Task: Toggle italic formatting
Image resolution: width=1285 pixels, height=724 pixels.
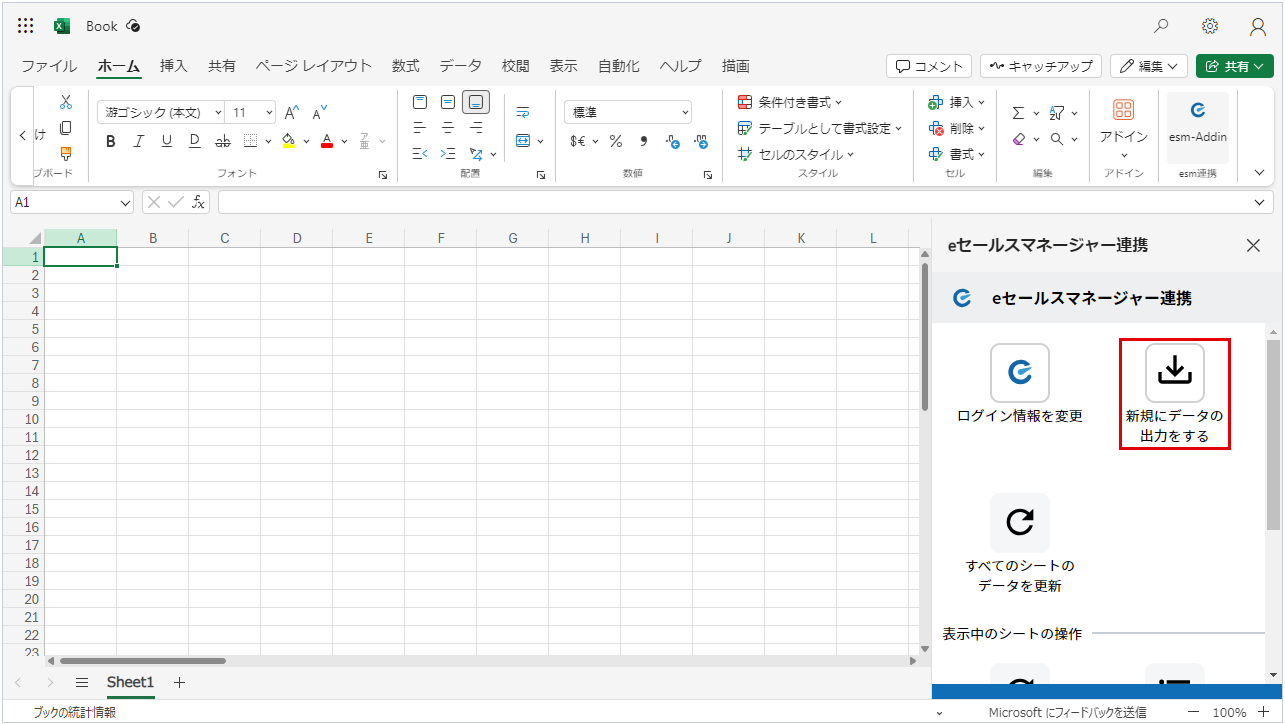Action: click(139, 141)
